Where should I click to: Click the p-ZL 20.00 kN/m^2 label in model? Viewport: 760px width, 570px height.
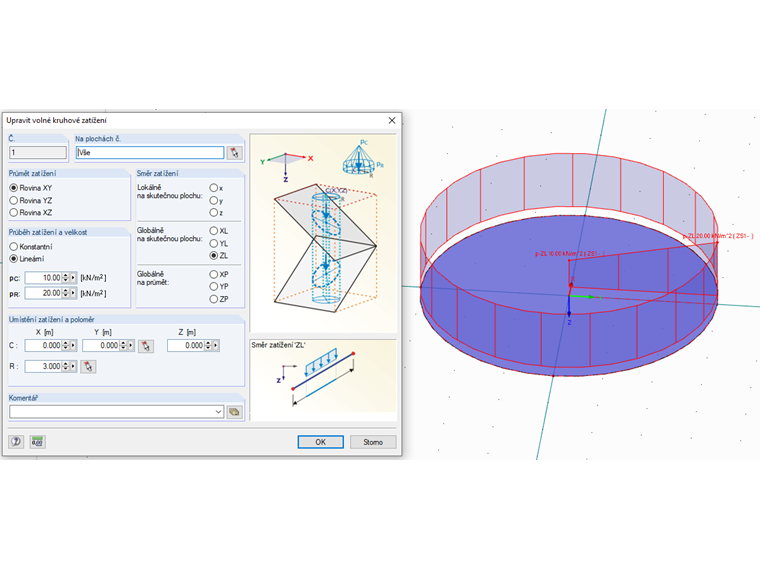click(x=718, y=236)
